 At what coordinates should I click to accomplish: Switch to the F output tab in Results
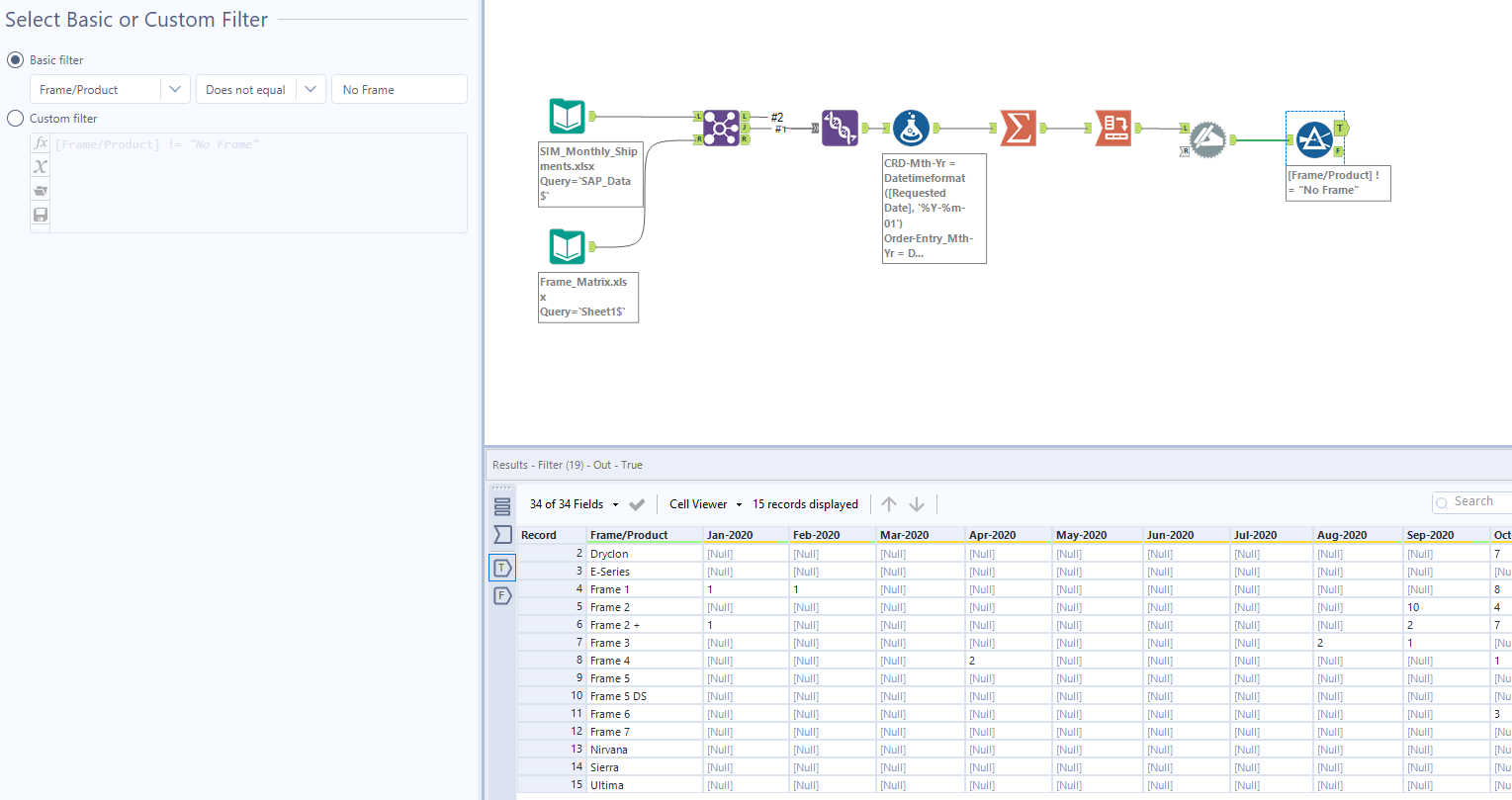click(x=502, y=594)
